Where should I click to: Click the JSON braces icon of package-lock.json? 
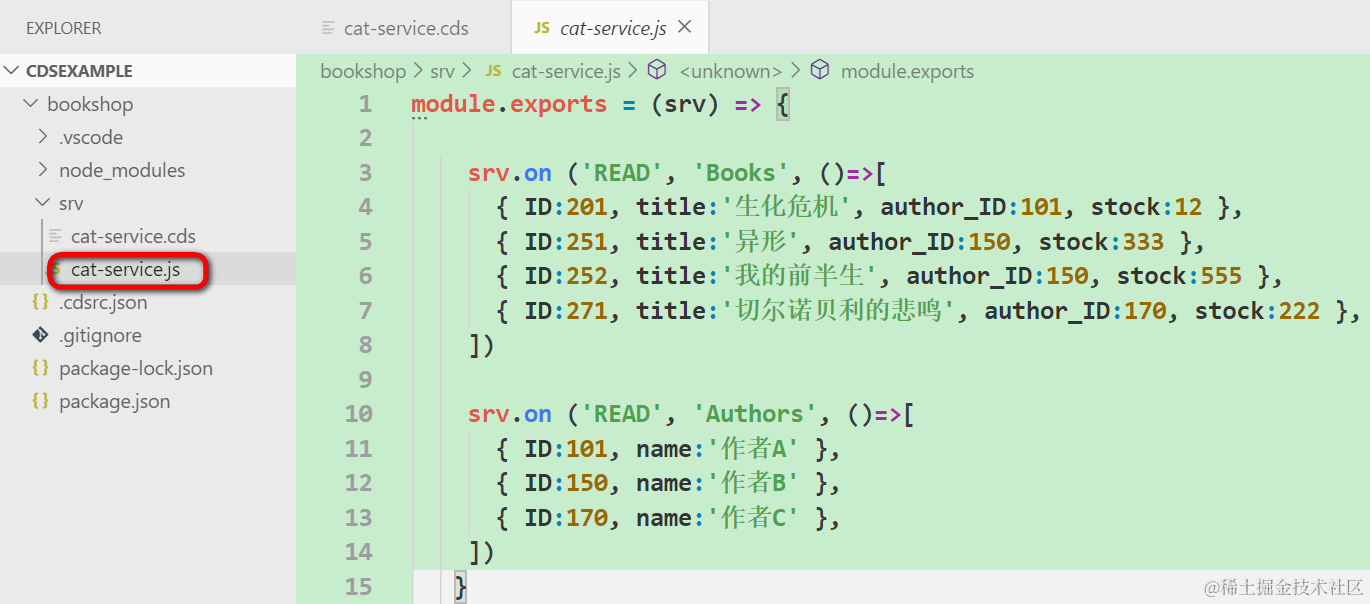click(x=40, y=368)
